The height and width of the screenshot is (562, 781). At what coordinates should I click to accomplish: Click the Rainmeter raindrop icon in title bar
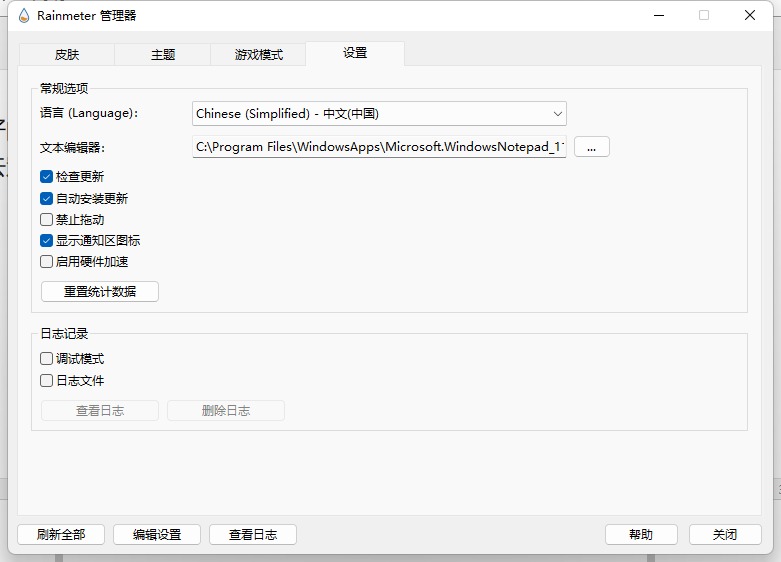click(24, 15)
